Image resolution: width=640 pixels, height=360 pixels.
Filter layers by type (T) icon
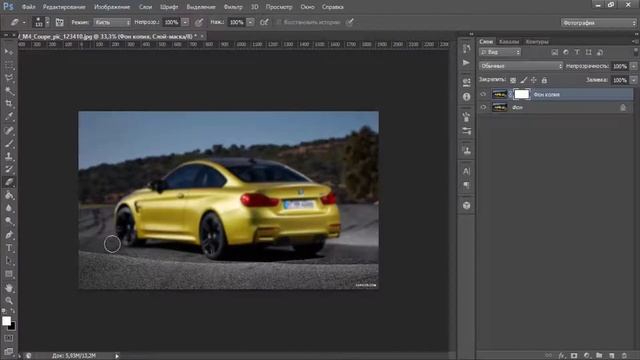[x=577, y=52]
